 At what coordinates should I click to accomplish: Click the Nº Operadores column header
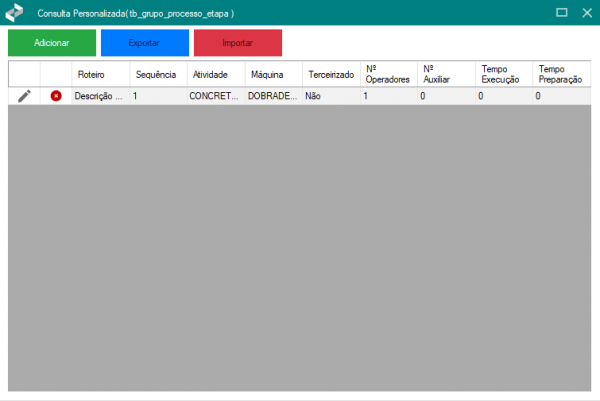point(389,74)
